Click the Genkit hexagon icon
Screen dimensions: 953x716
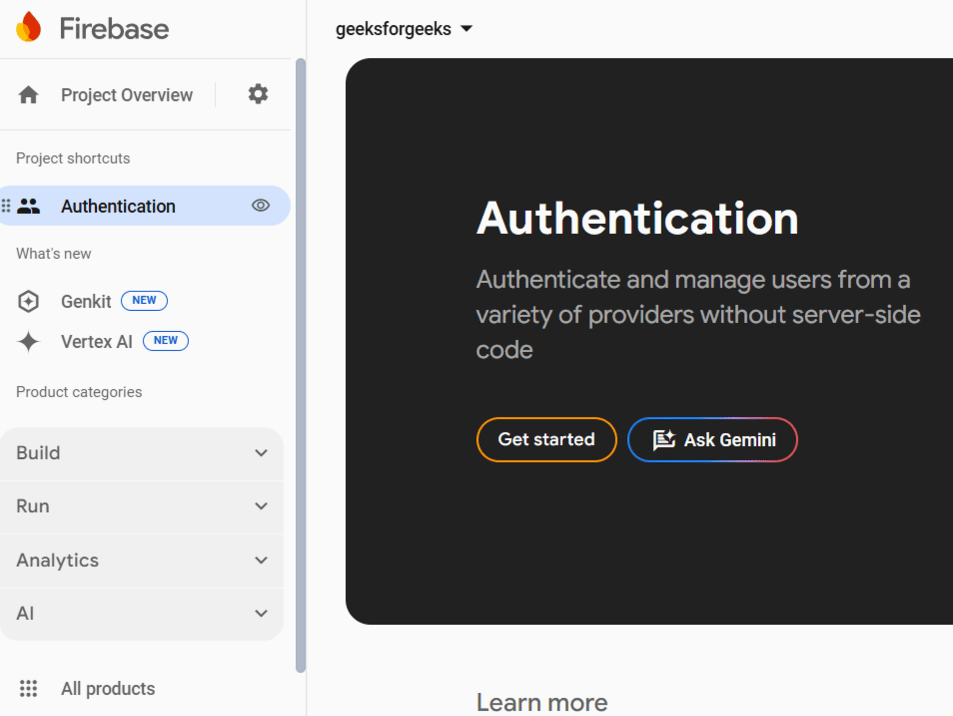click(x=29, y=301)
